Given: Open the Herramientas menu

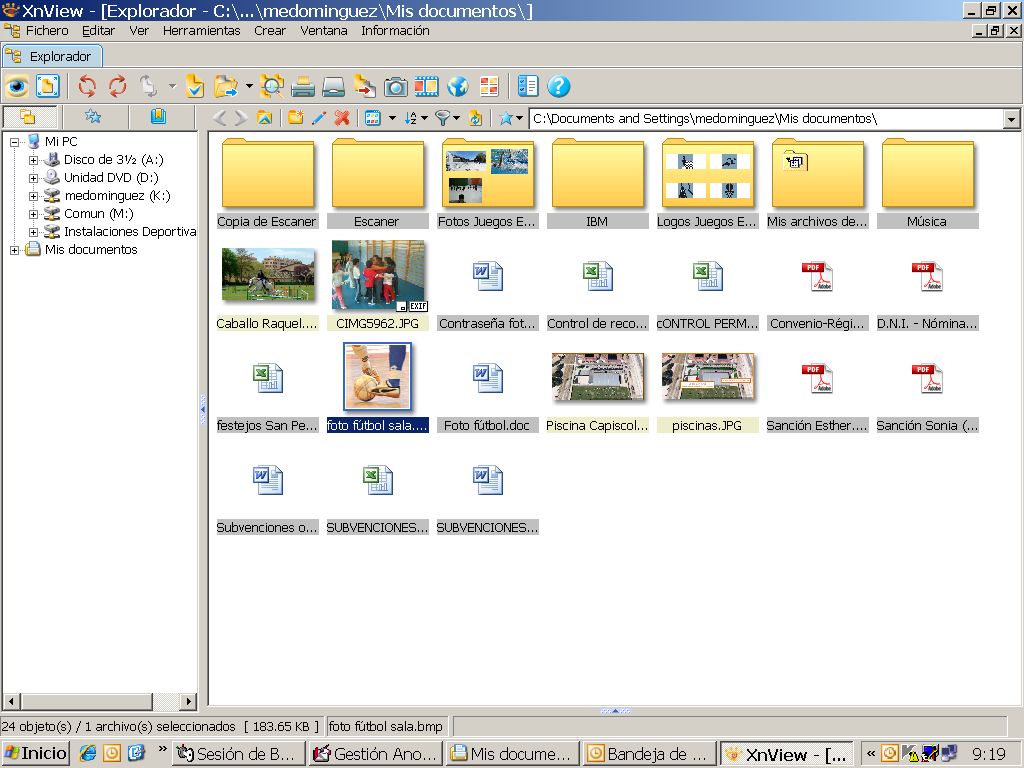Looking at the screenshot, I should [201, 31].
